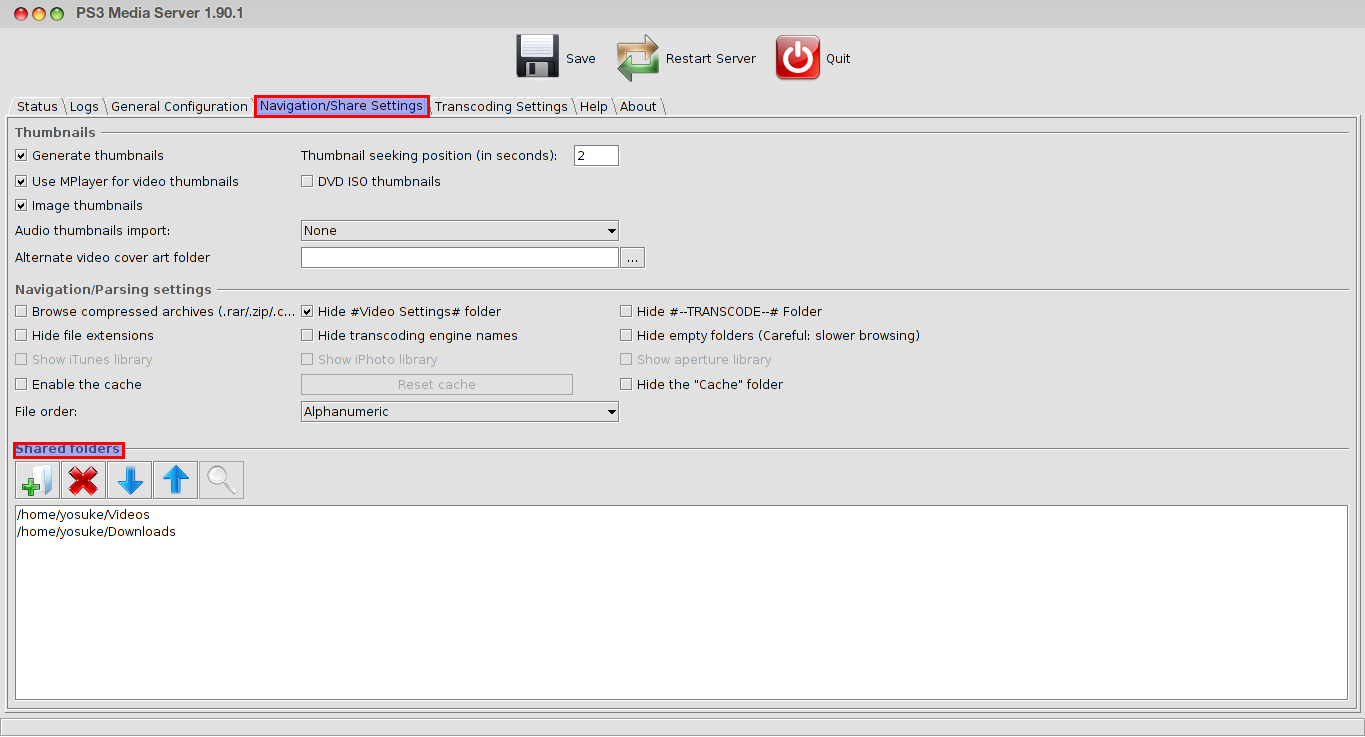
Task: Enable DVD ISO thumbnails
Action: coord(307,182)
